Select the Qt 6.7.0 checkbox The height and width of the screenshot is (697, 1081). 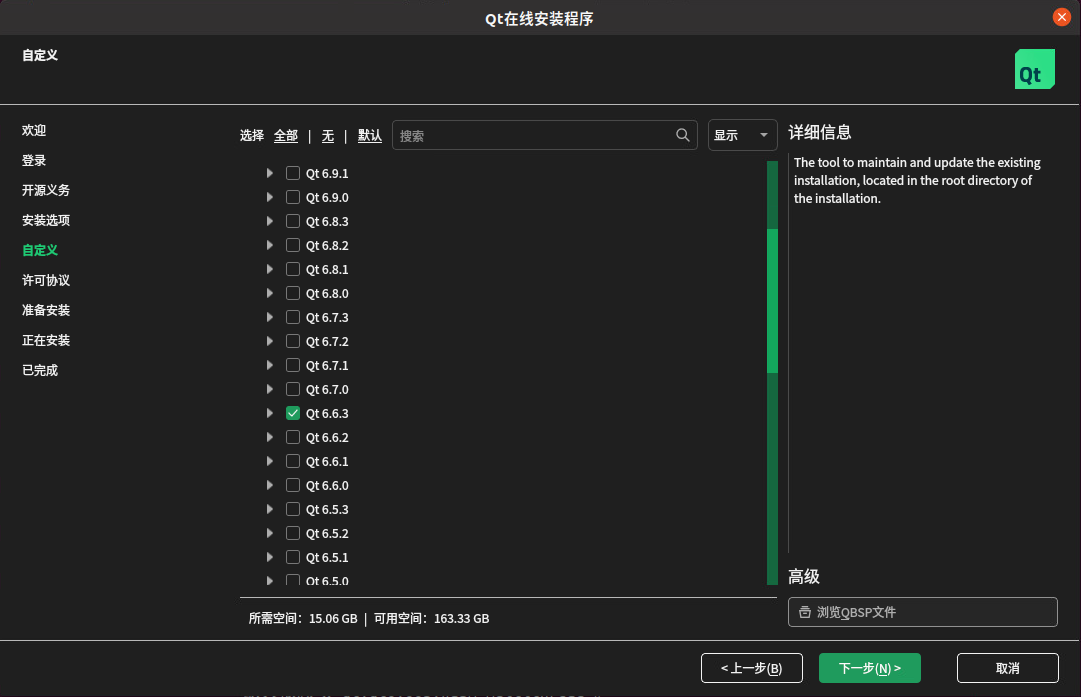click(x=292, y=388)
